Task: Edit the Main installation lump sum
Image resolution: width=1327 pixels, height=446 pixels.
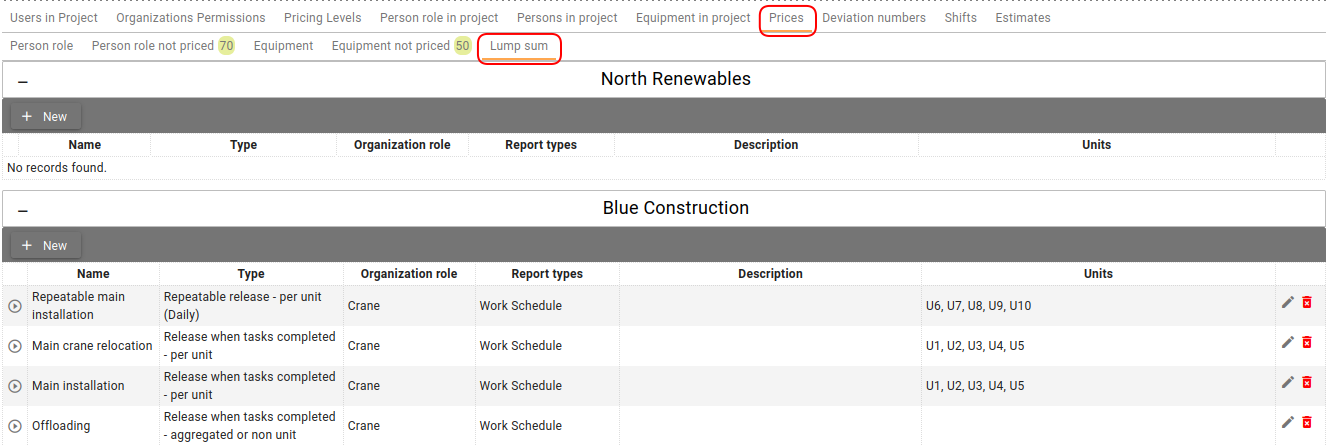Action: coord(1288,382)
